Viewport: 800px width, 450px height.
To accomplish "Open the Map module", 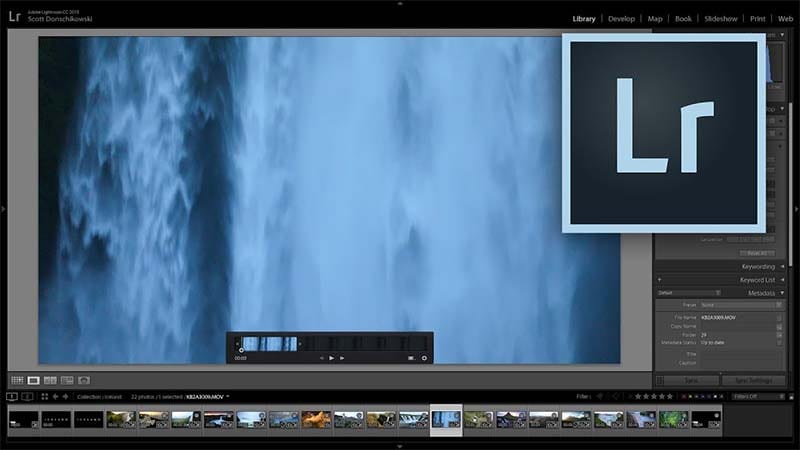I will click(x=655, y=19).
